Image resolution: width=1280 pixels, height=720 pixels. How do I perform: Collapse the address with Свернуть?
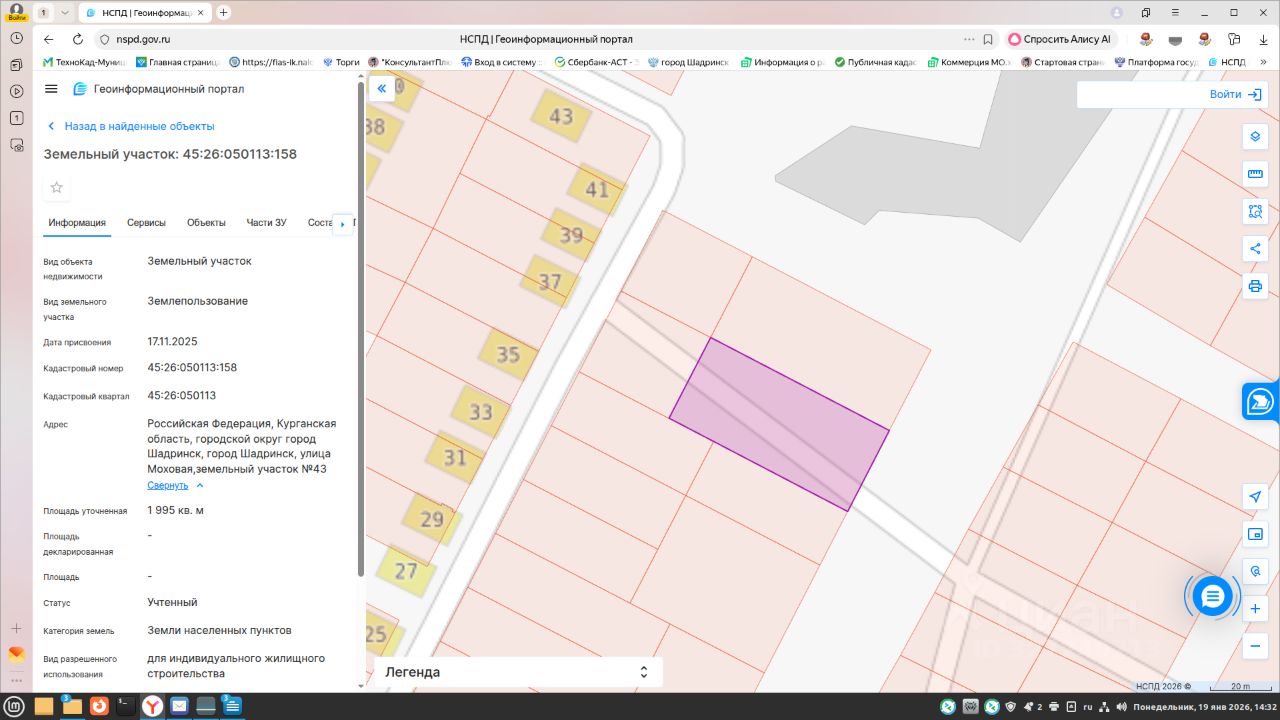168,485
